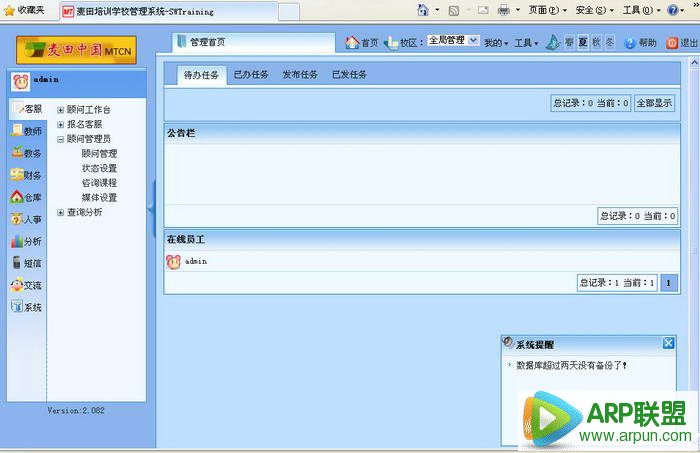Open the 财务 finance module
Image resolution: width=700 pixels, height=453 pixels.
[26, 175]
